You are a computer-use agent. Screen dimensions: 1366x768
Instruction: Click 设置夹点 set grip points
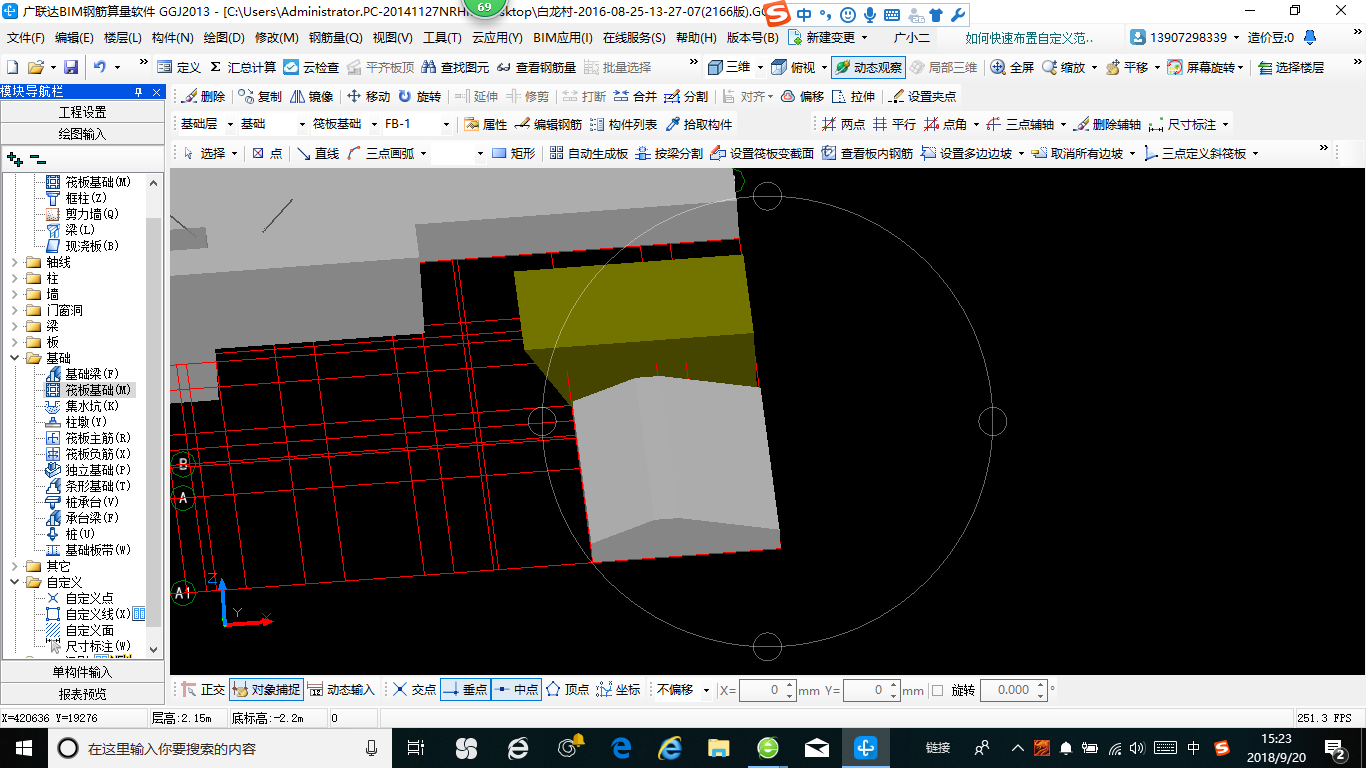click(x=922, y=96)
